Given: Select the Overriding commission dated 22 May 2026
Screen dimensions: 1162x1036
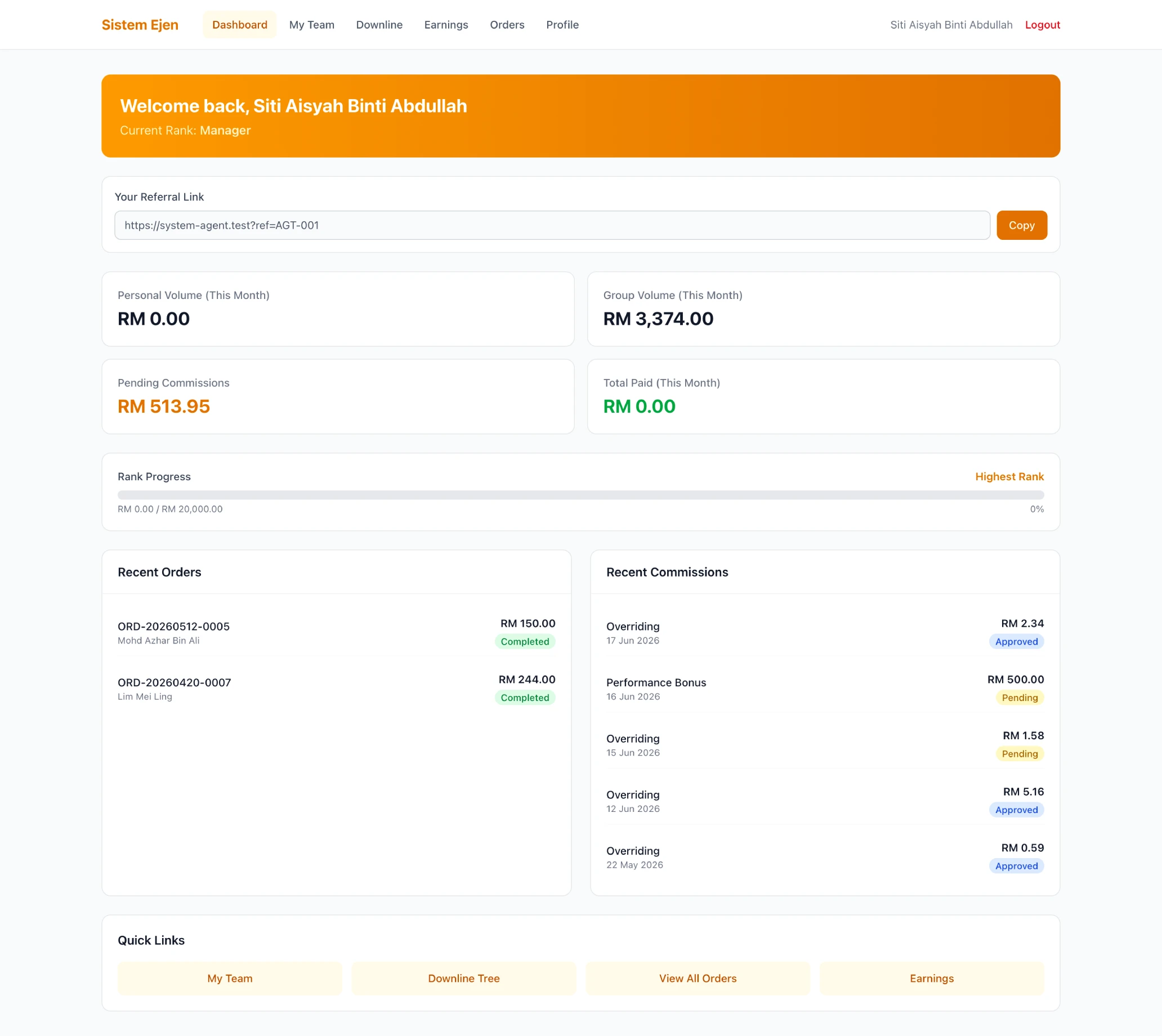Looking at the screenshot, I should click(x=825, y=857).
